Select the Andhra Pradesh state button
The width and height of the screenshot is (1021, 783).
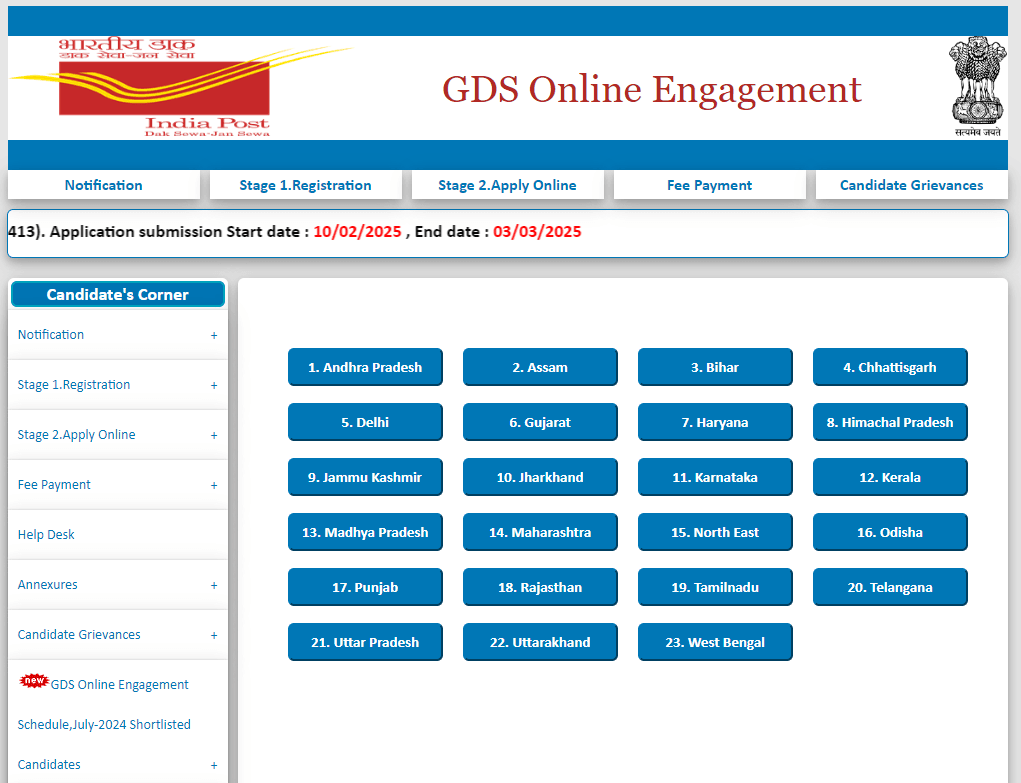(365, 367)
